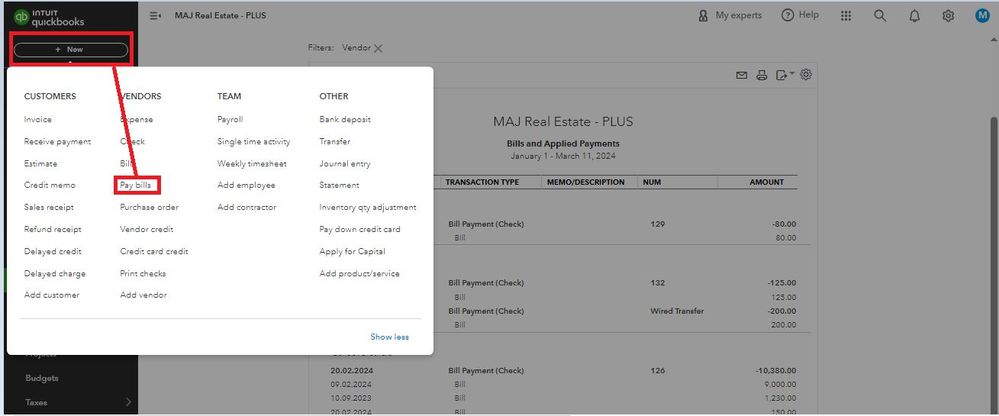The width and height of the screenshot is (999, 416).
Task: Click the NUM column header
Action: click(x=652, y=182)
